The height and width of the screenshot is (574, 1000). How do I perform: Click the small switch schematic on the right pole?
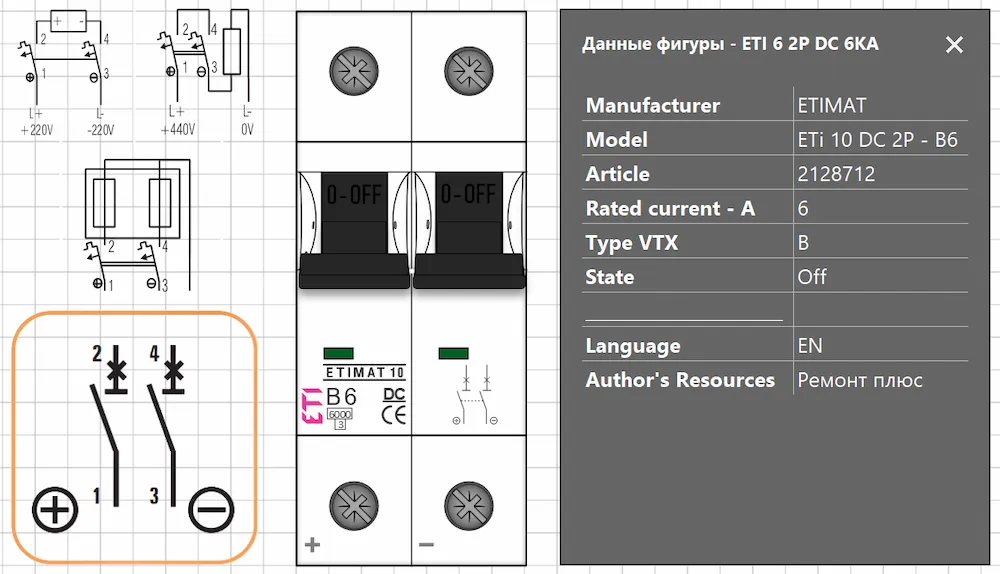[475, 395]
